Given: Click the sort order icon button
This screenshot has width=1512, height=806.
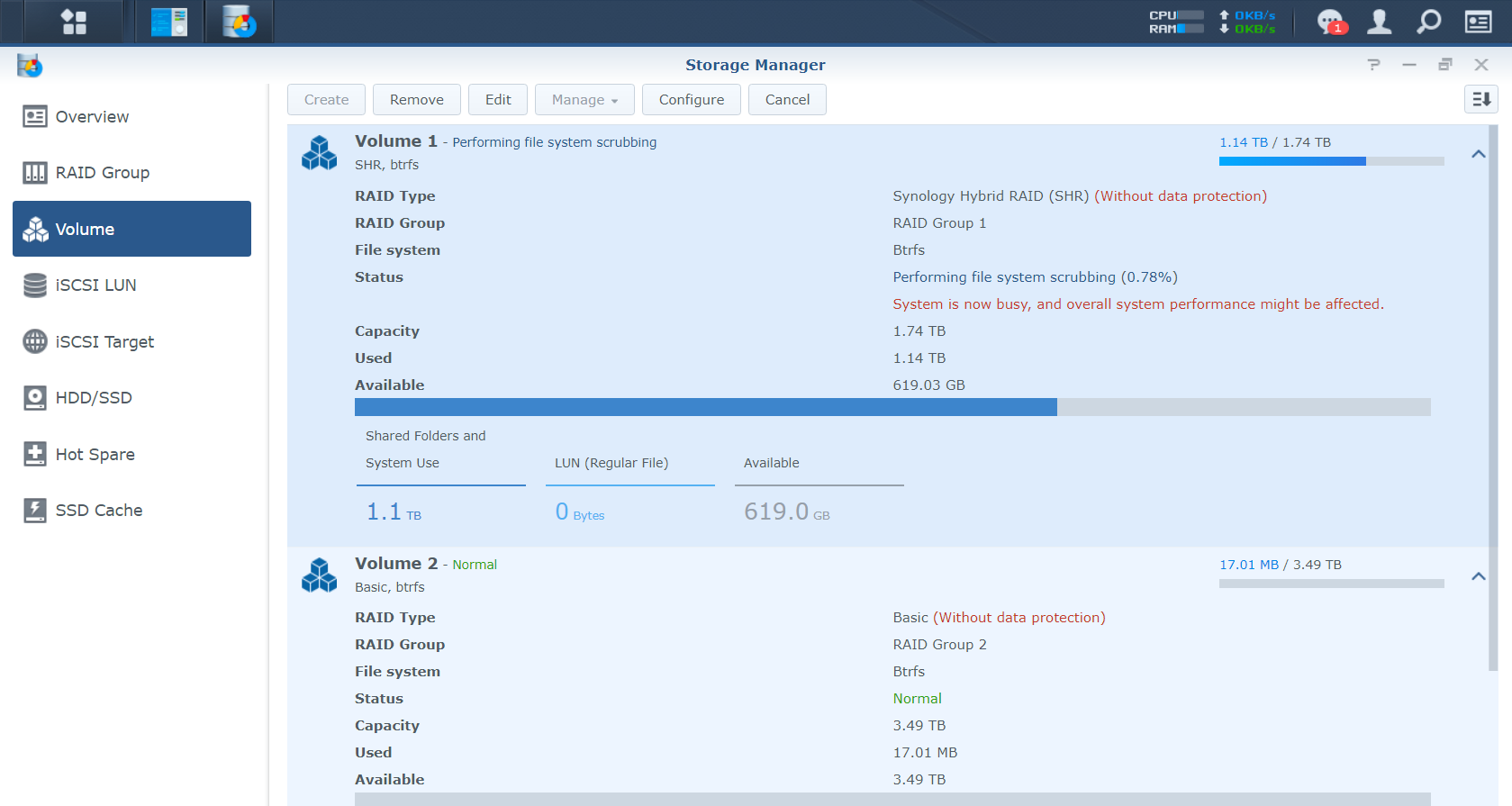Looking at the screenshot, I should [1480, 99].
